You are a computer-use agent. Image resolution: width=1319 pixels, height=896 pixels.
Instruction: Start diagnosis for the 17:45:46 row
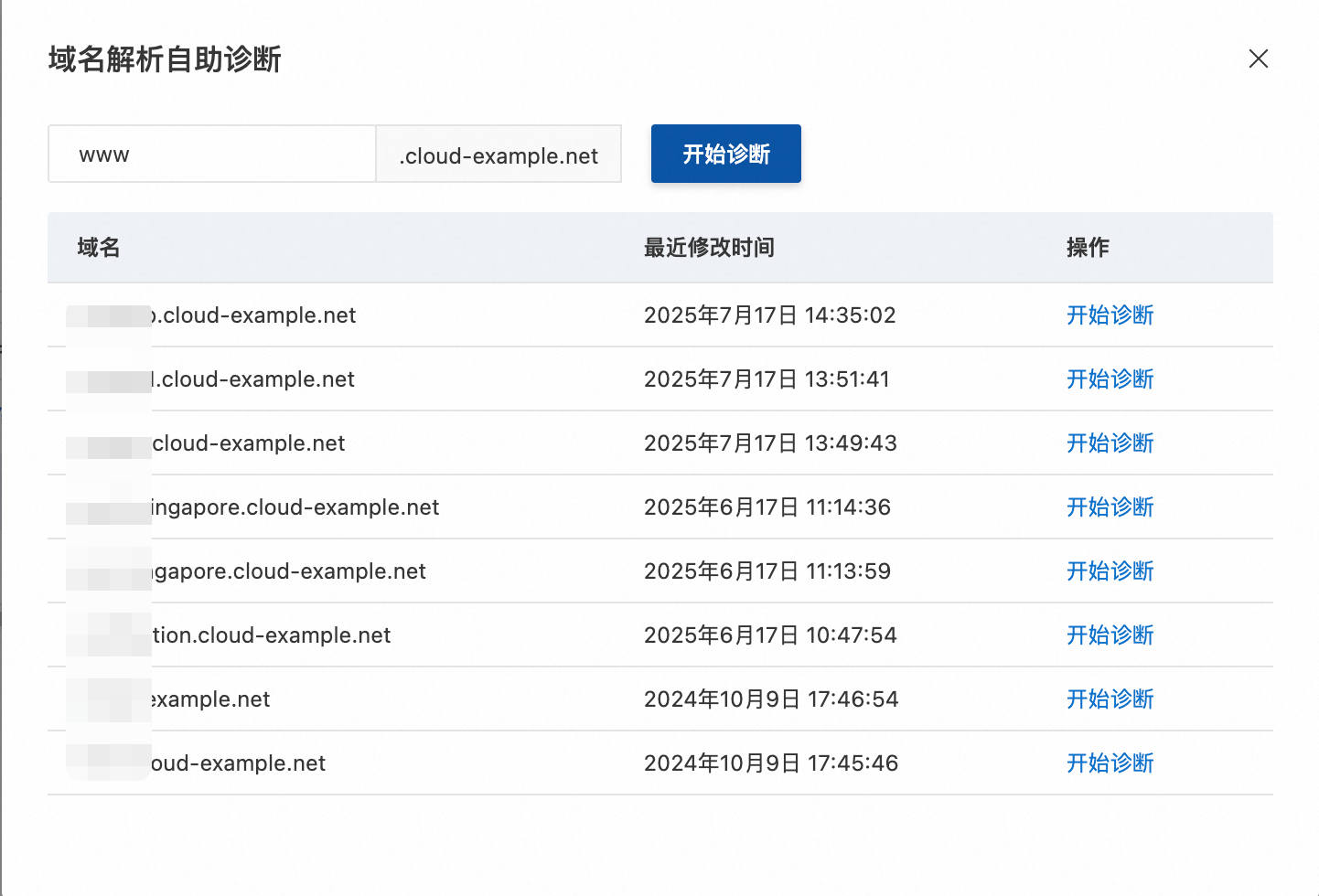[x=1110, y=763]
